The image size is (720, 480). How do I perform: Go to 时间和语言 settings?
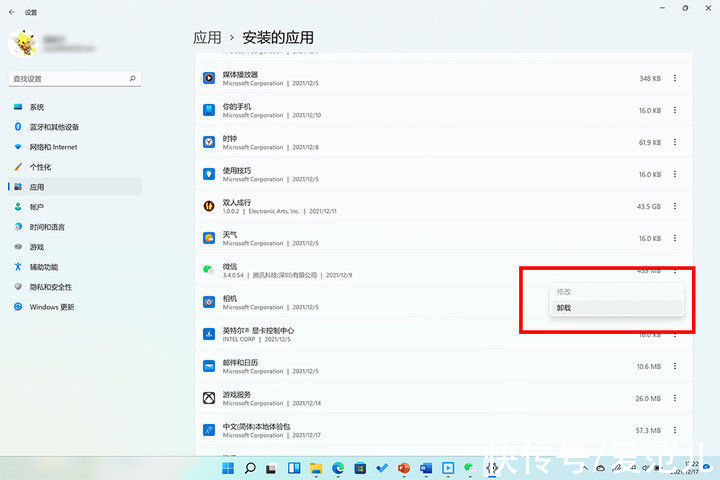75,227
